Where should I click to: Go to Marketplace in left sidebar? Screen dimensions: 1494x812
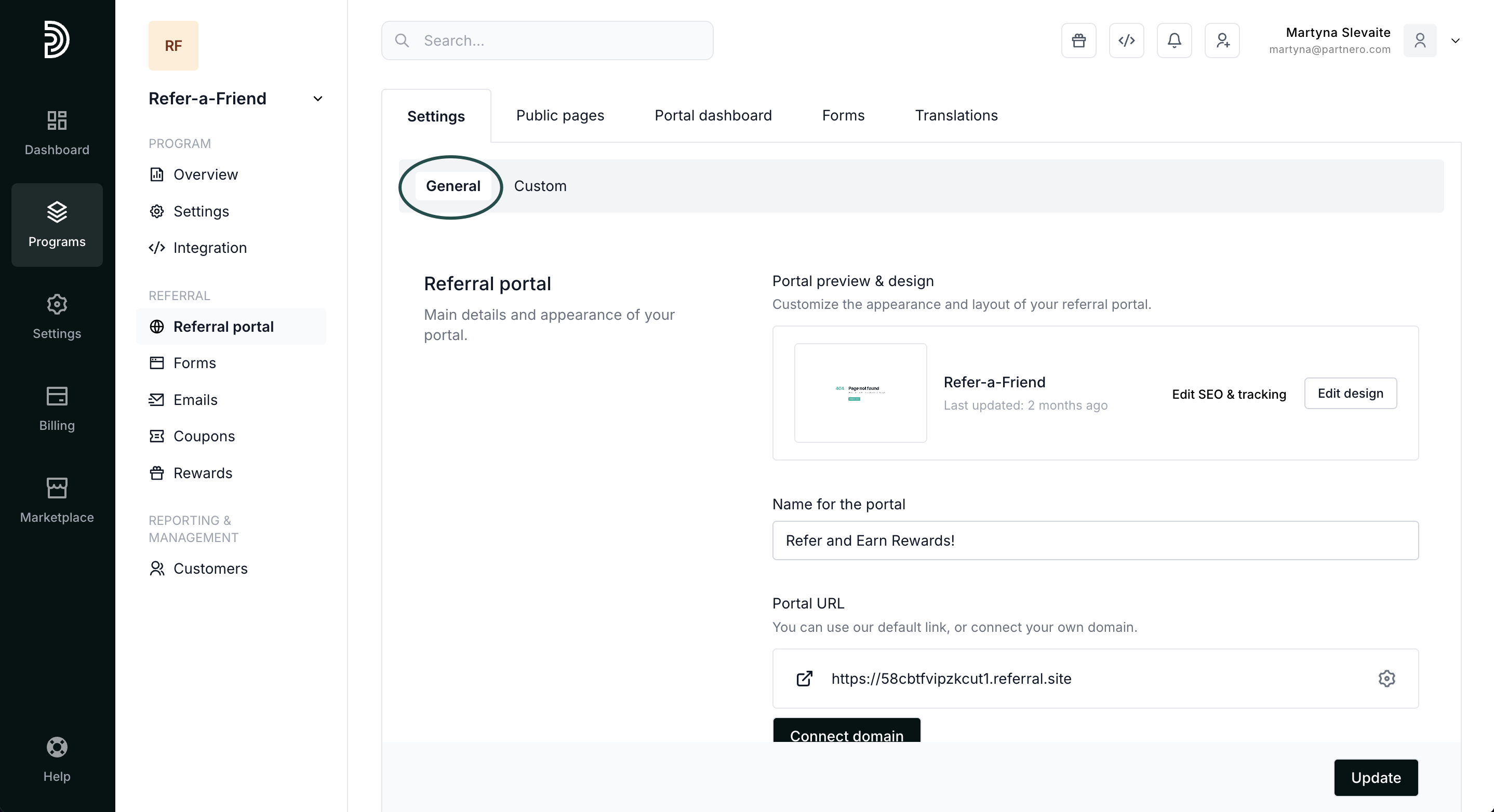pyautogui.click(x=57, y=499)
